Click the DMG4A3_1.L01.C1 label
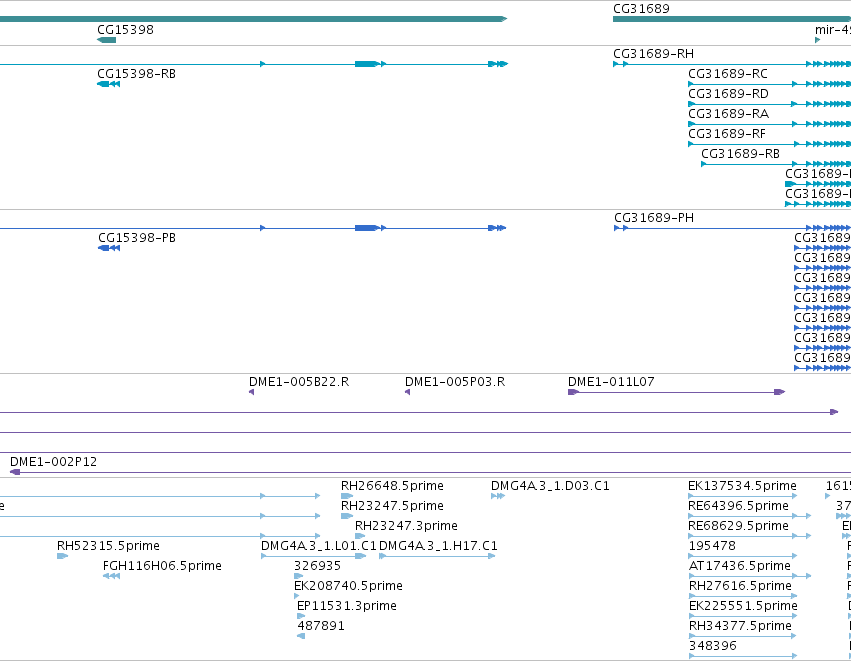Image resolution: width=851 pixels, height=661 pixels. [319, 546]
